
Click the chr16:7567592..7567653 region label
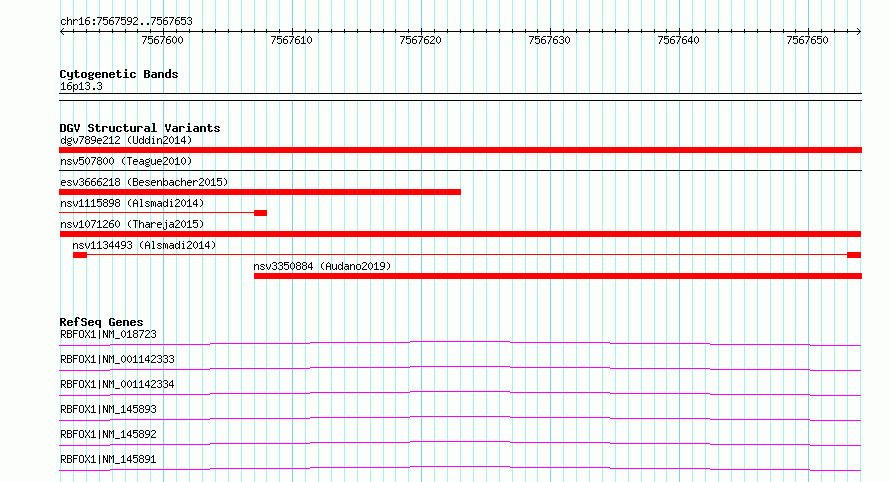point(126,22)
